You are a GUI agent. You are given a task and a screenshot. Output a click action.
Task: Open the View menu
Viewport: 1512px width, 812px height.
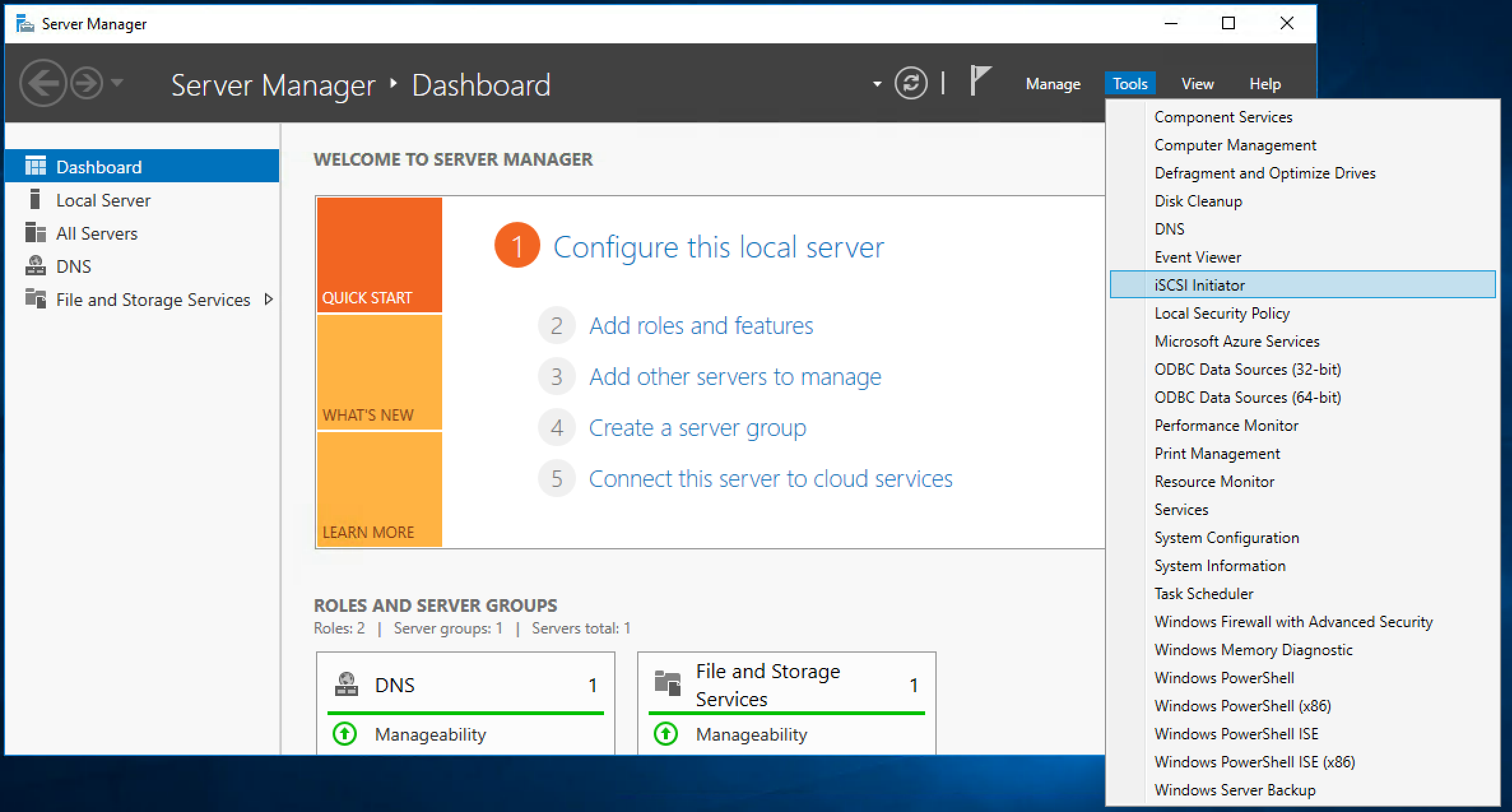(1197, 84)
